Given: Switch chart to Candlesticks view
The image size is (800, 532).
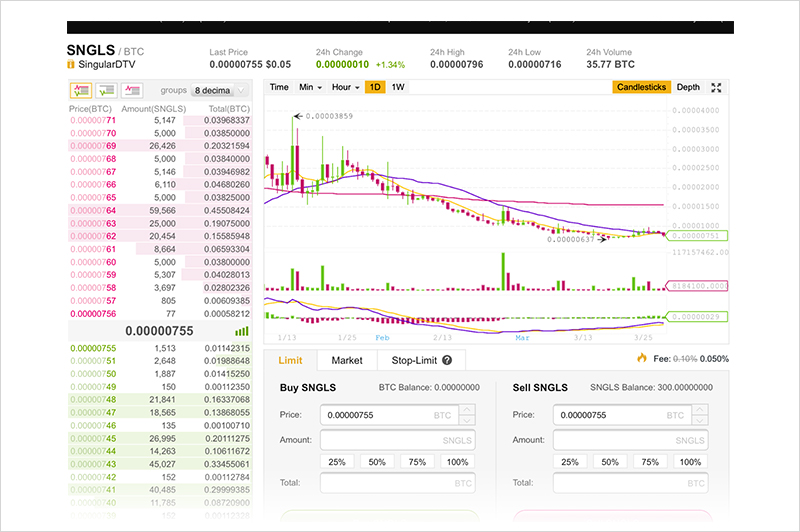Looking at the screenshot, I should click(x=641, y=87).
